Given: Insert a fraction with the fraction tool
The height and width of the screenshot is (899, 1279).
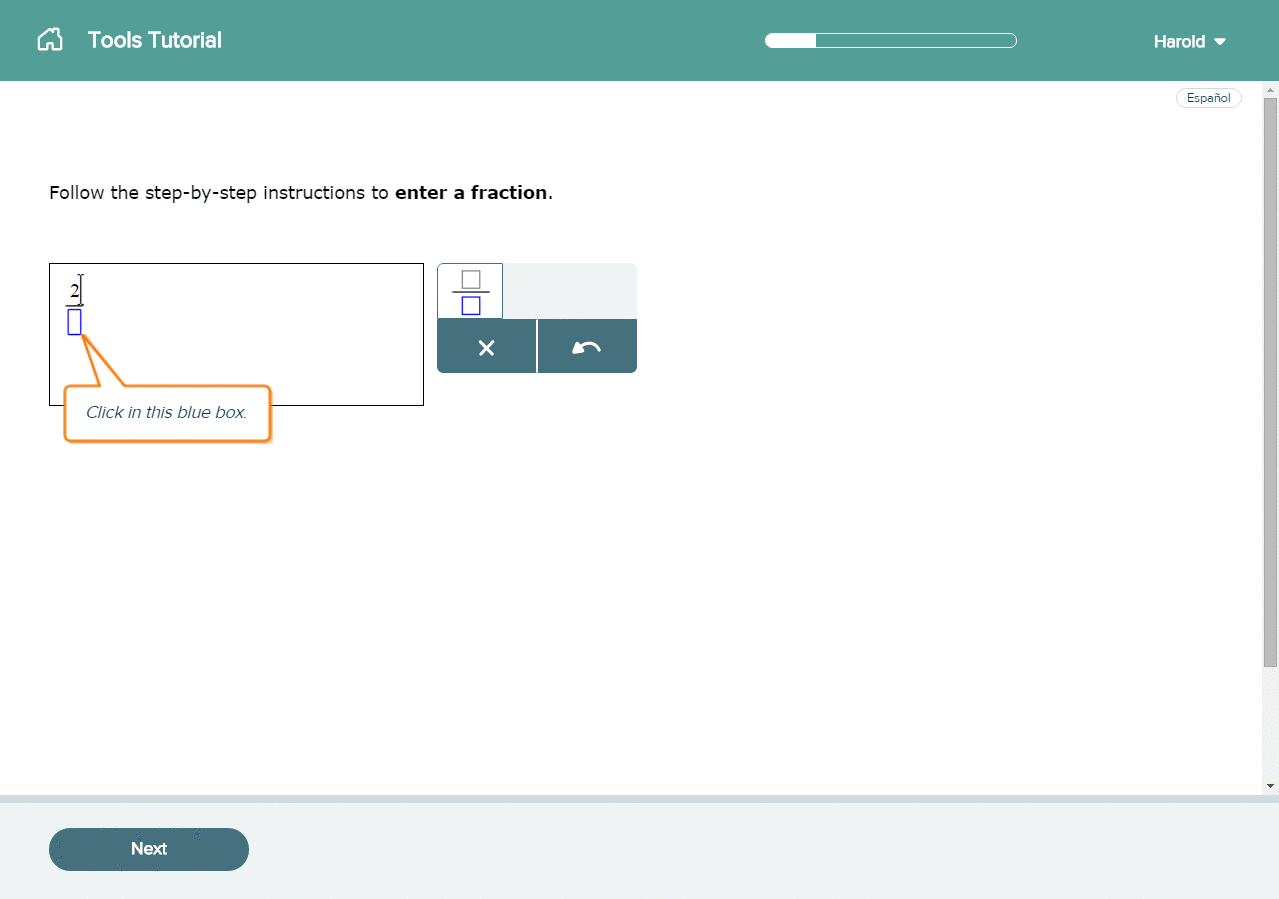Looking at the screenshot, I should (x=470, y=292).
